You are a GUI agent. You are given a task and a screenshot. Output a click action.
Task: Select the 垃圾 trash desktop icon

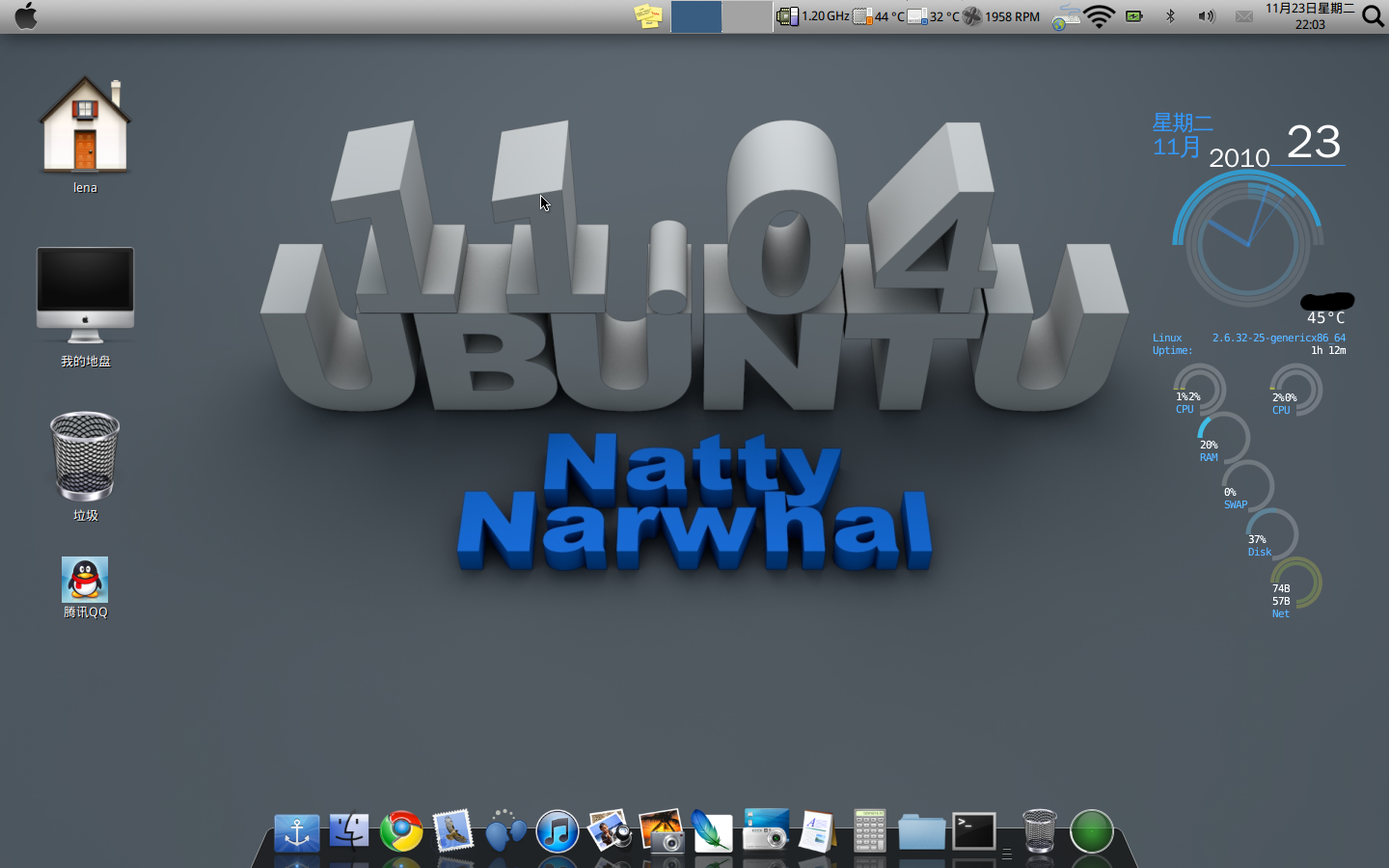(x=85, y=467)
